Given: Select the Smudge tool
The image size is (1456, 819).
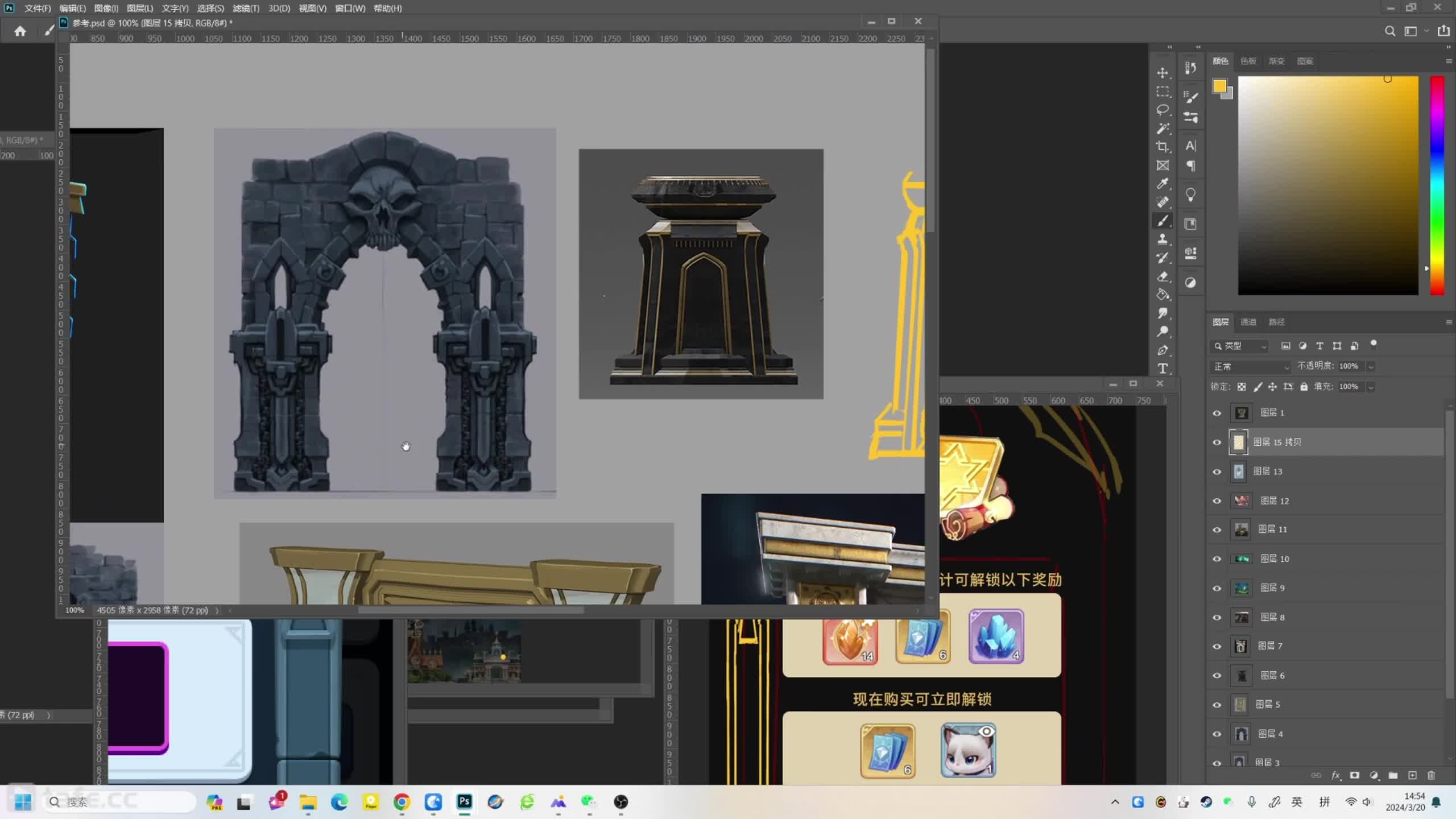Looking at the screenshot, I should 1163,313.
